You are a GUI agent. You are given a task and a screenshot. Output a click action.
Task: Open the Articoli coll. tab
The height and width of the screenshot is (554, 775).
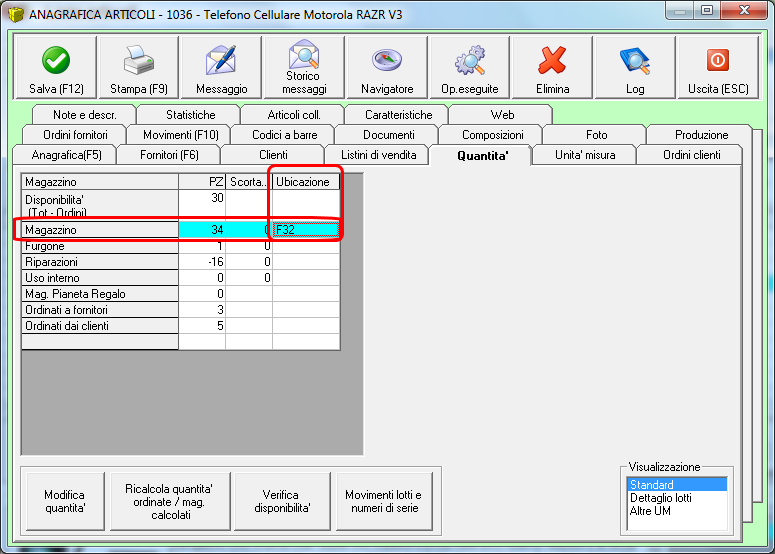tap(294, 115)
